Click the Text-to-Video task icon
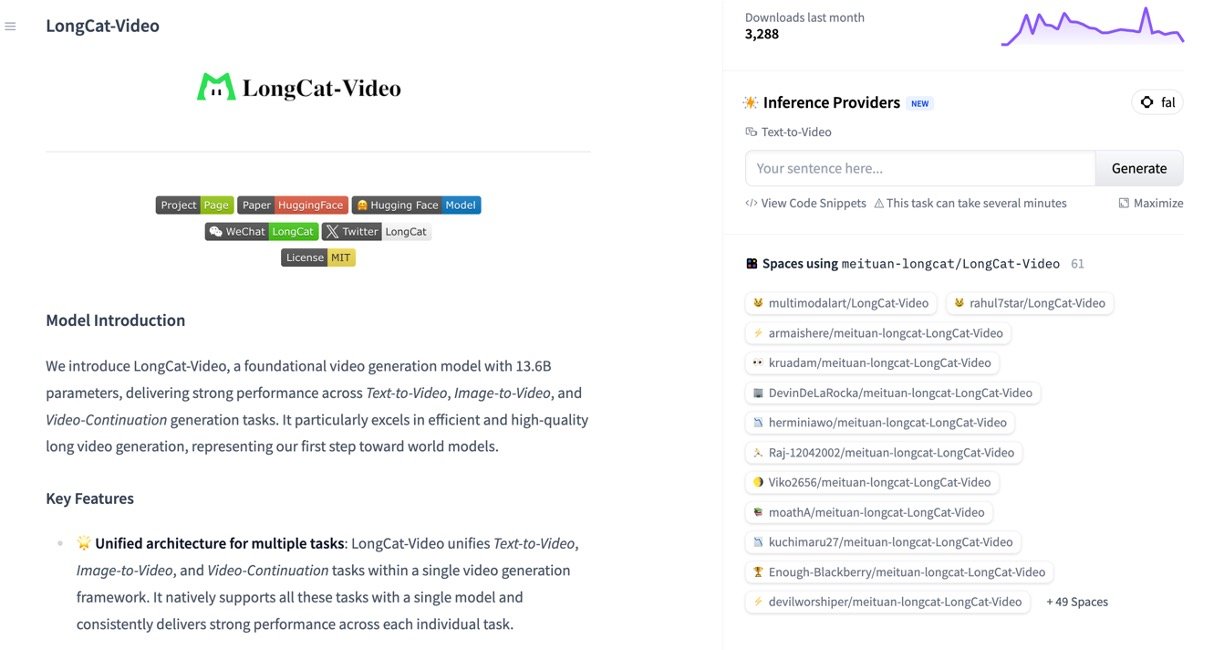The height and width of the screenshot is (650, 1224). tap(751, 132)
